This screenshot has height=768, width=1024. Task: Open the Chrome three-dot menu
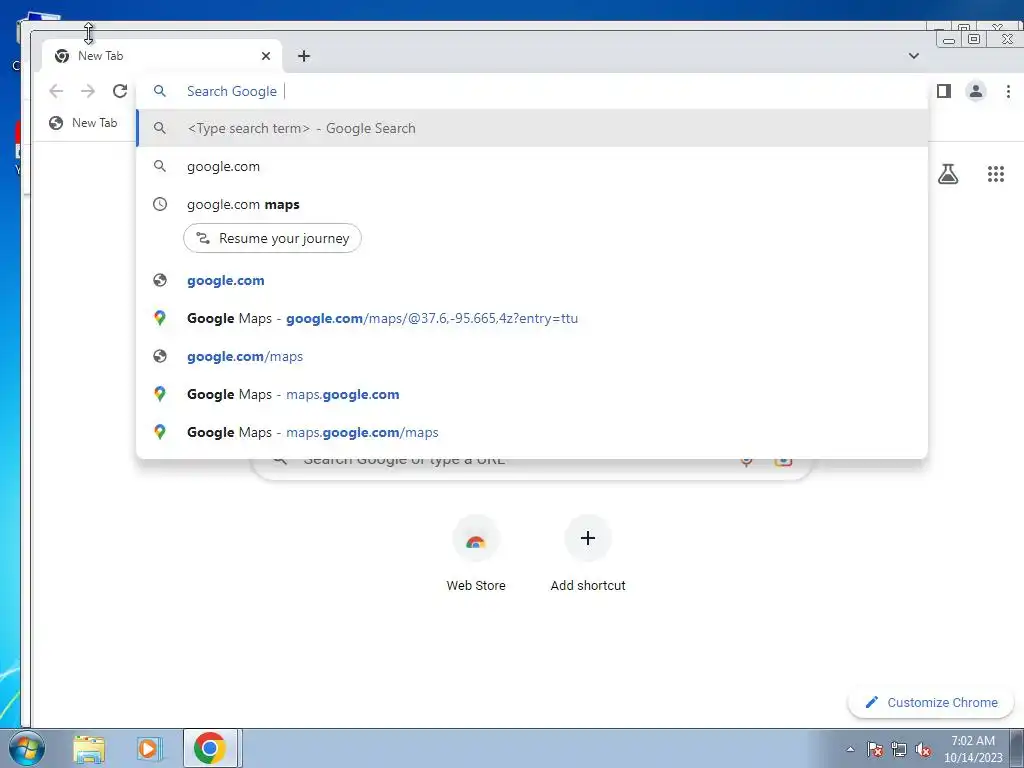pos(1008,91)
